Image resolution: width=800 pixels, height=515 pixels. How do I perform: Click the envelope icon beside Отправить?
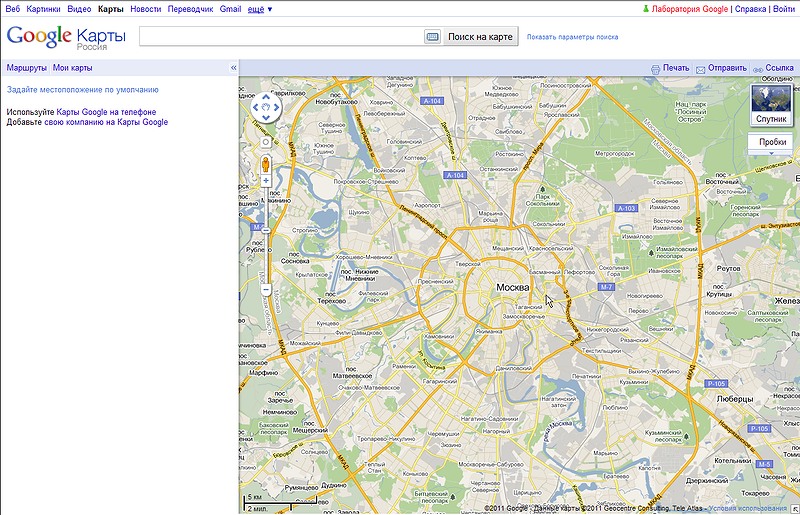pos(701,69)
